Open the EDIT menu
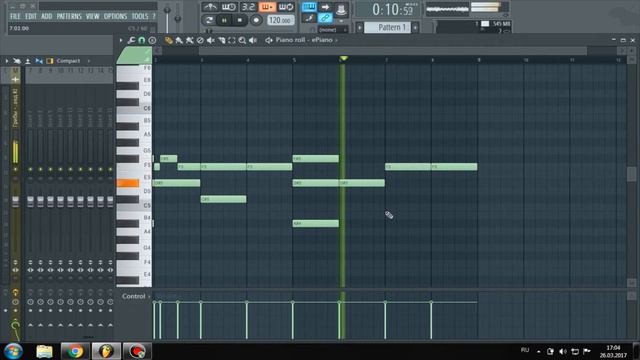The height and width of the screenshot is (360, 640). click(x=31, y=16)
